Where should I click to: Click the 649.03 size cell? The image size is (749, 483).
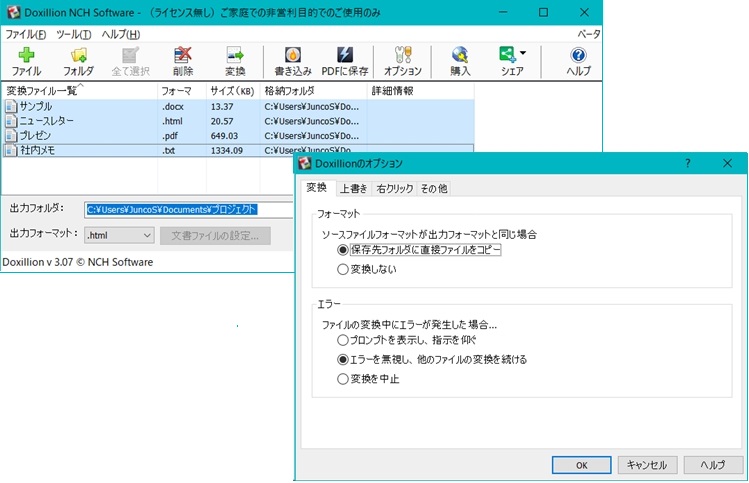click(224, 136)
